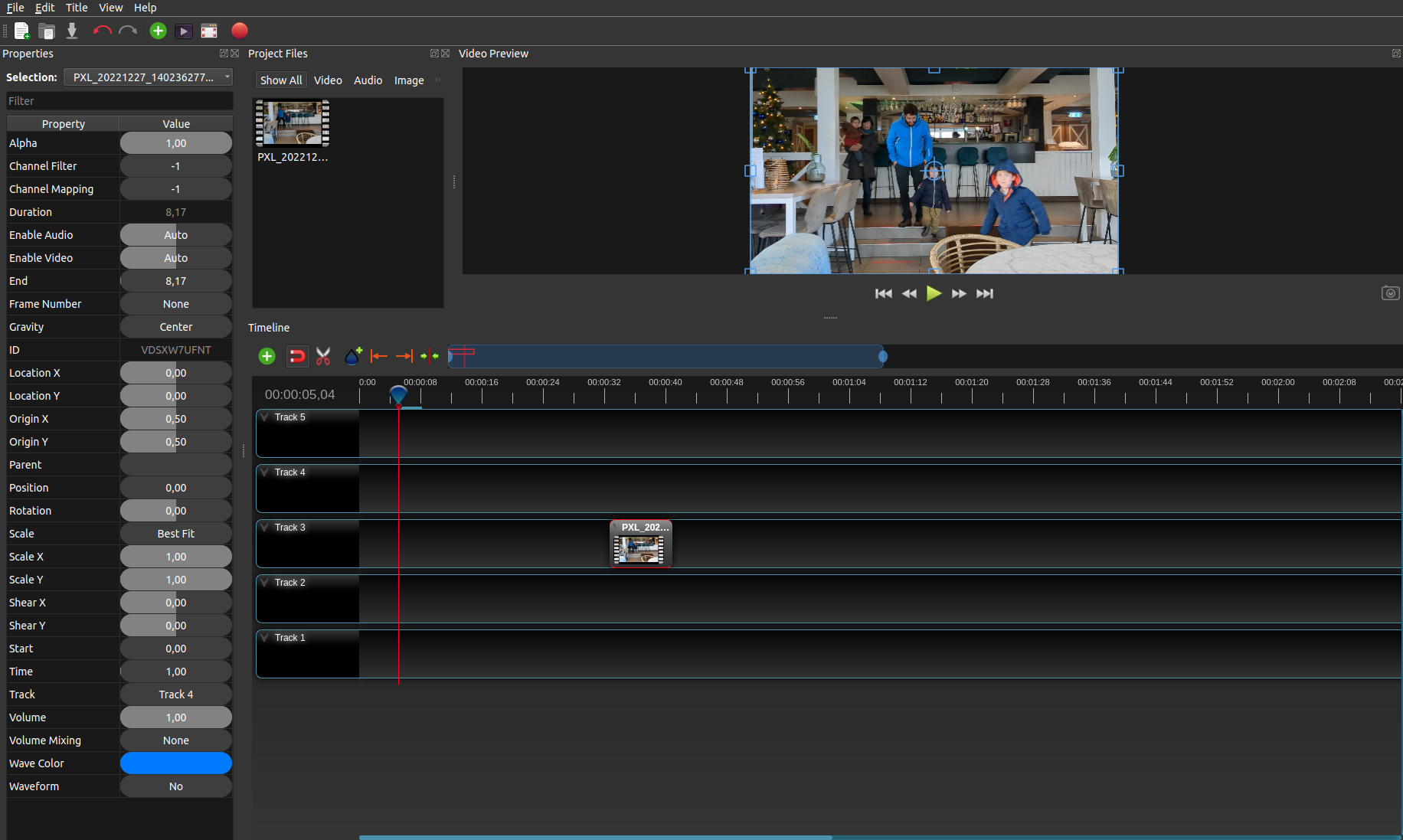Add a new track using the timeline plus icon
This screenshot has height=840, width=1403.
(x=267, y=356)
